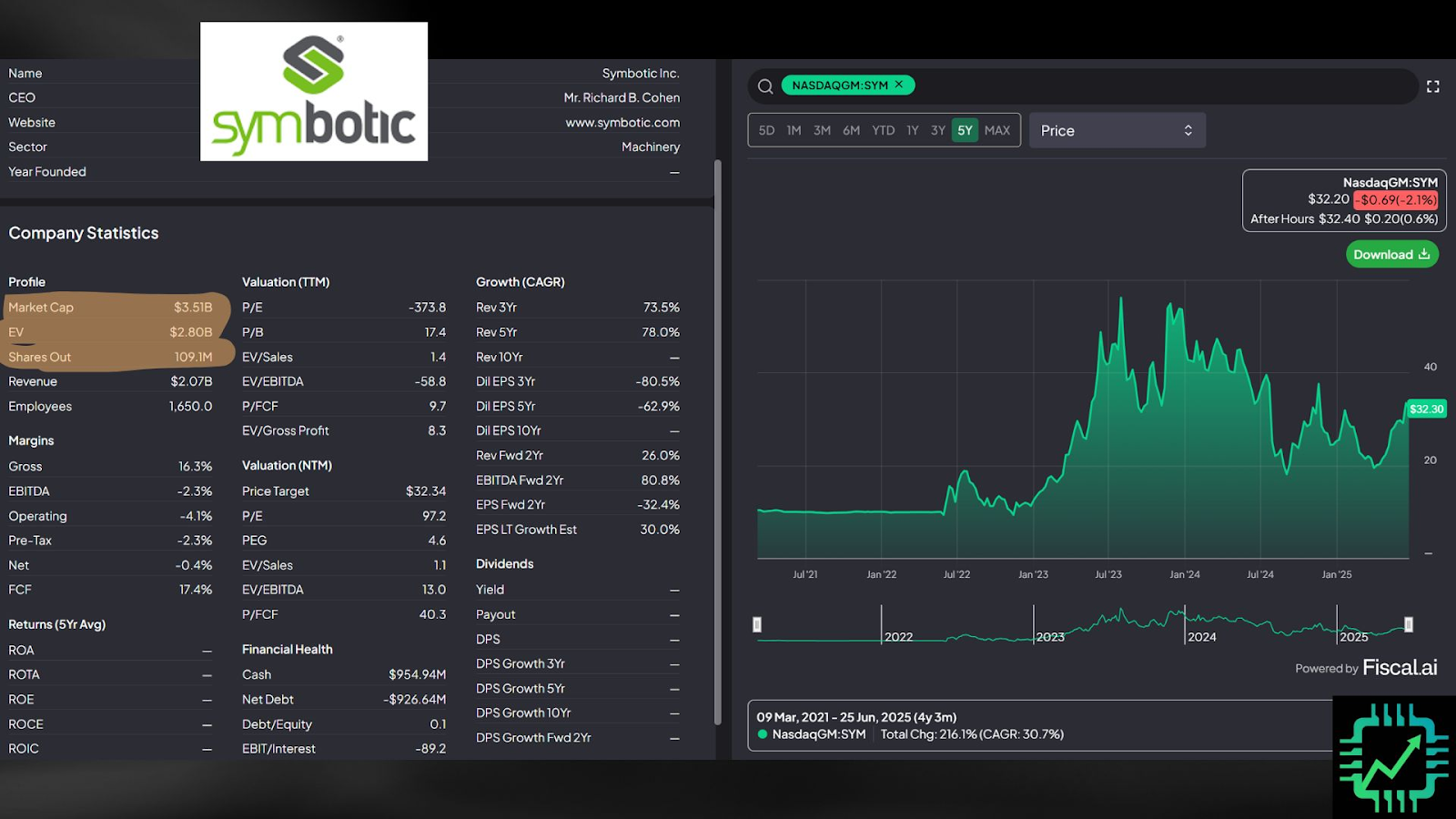Click the Market Cap value $3.51B
The height and width of the screenshot is (819, 1456).
193,308
